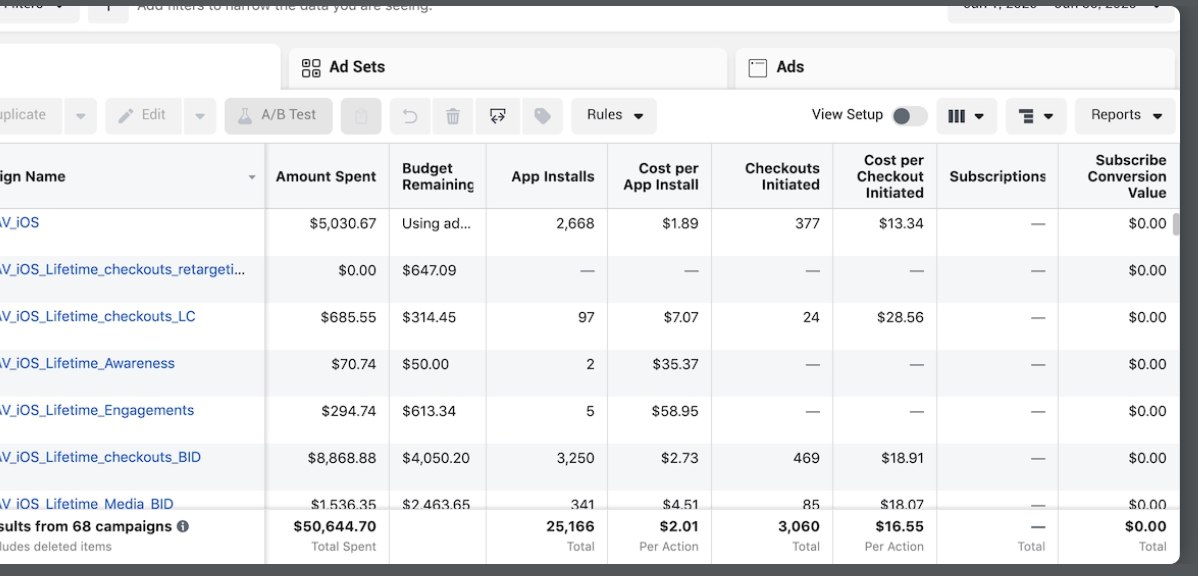Open the iOS_Lifetime_Awareness campaign link
Screen dimensions: 1198x576
click(x=87, y=364)
